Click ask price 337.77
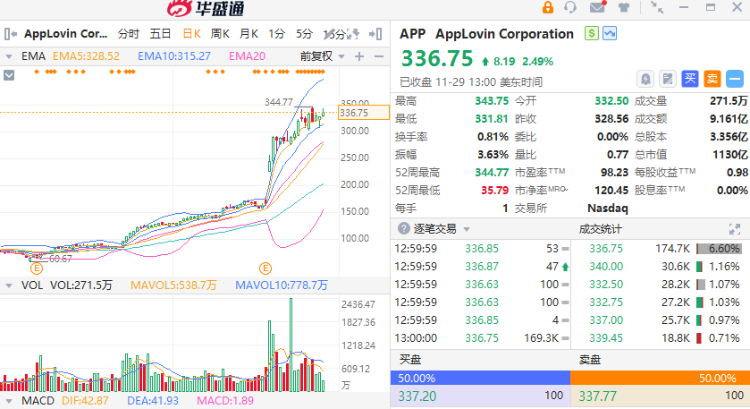Image resolution: width=750 pixels, height=409 pixels. [x=597, y=396]
